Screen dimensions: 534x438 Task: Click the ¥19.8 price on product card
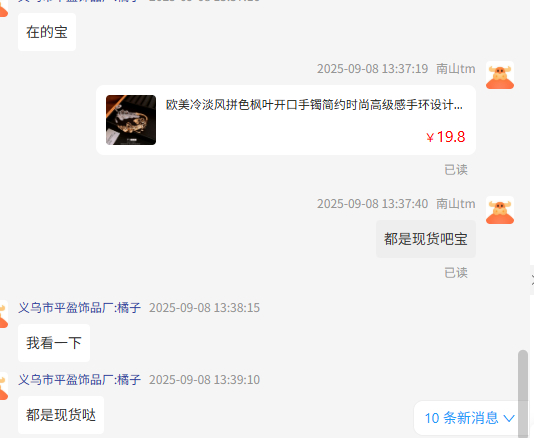(446, 137)
